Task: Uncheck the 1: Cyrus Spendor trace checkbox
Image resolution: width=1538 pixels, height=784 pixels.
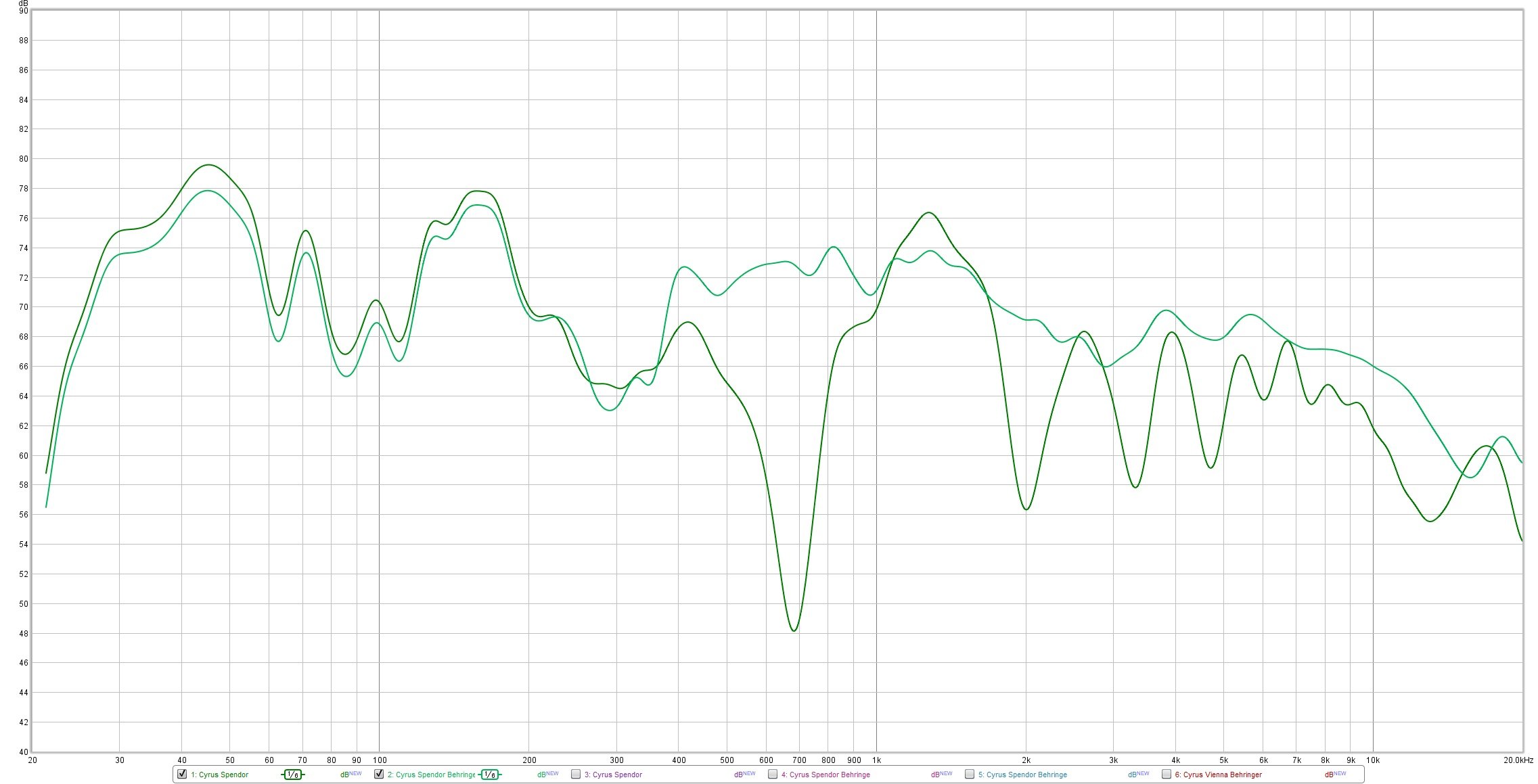Action: point(182,774)
